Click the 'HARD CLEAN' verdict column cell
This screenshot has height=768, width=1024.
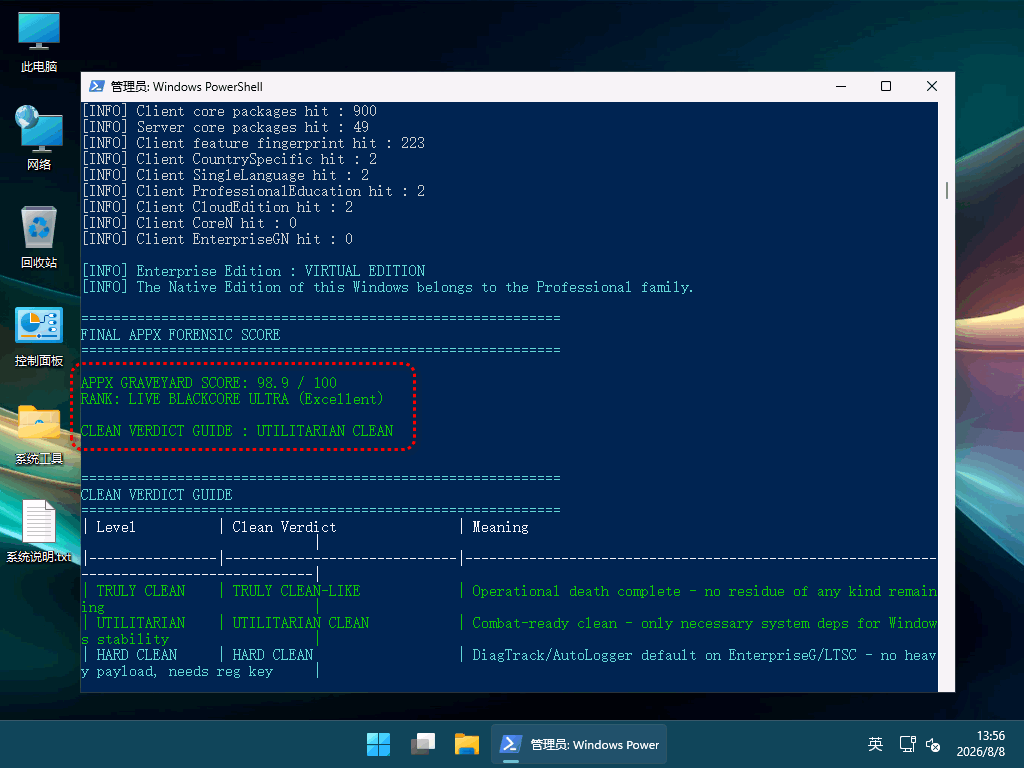[273, 655]
